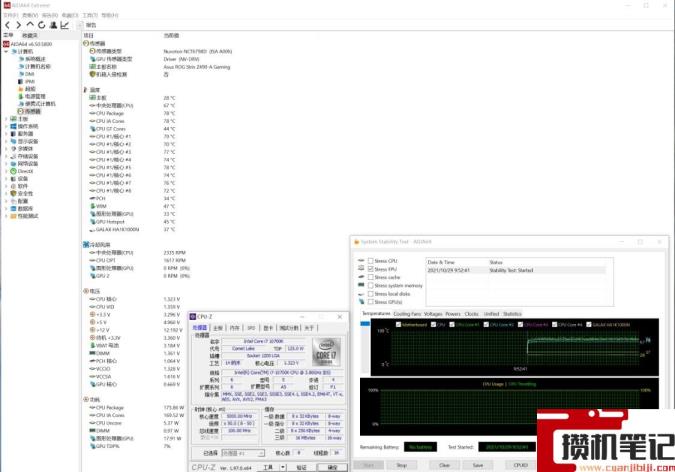Expand the Motherboard tree node
This screenshot has height=472, width=675.
tap(6, 119)
